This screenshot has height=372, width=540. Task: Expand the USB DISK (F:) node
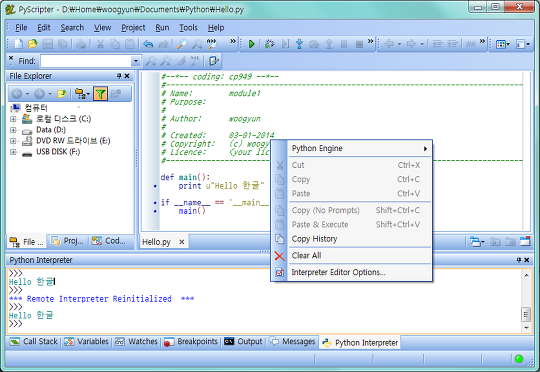[x=13, y=152]
